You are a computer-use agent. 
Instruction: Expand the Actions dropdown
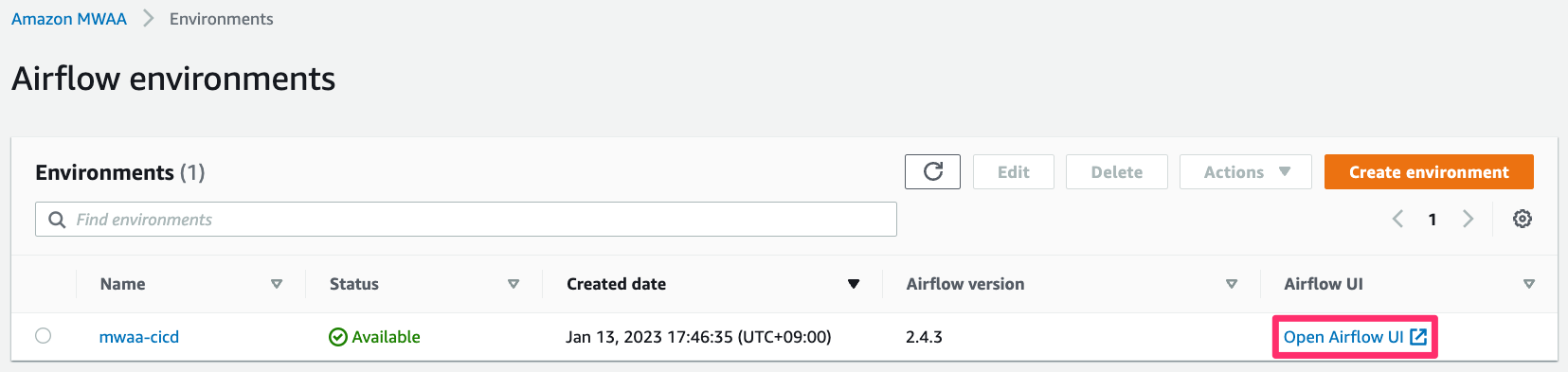(1246, 172)
